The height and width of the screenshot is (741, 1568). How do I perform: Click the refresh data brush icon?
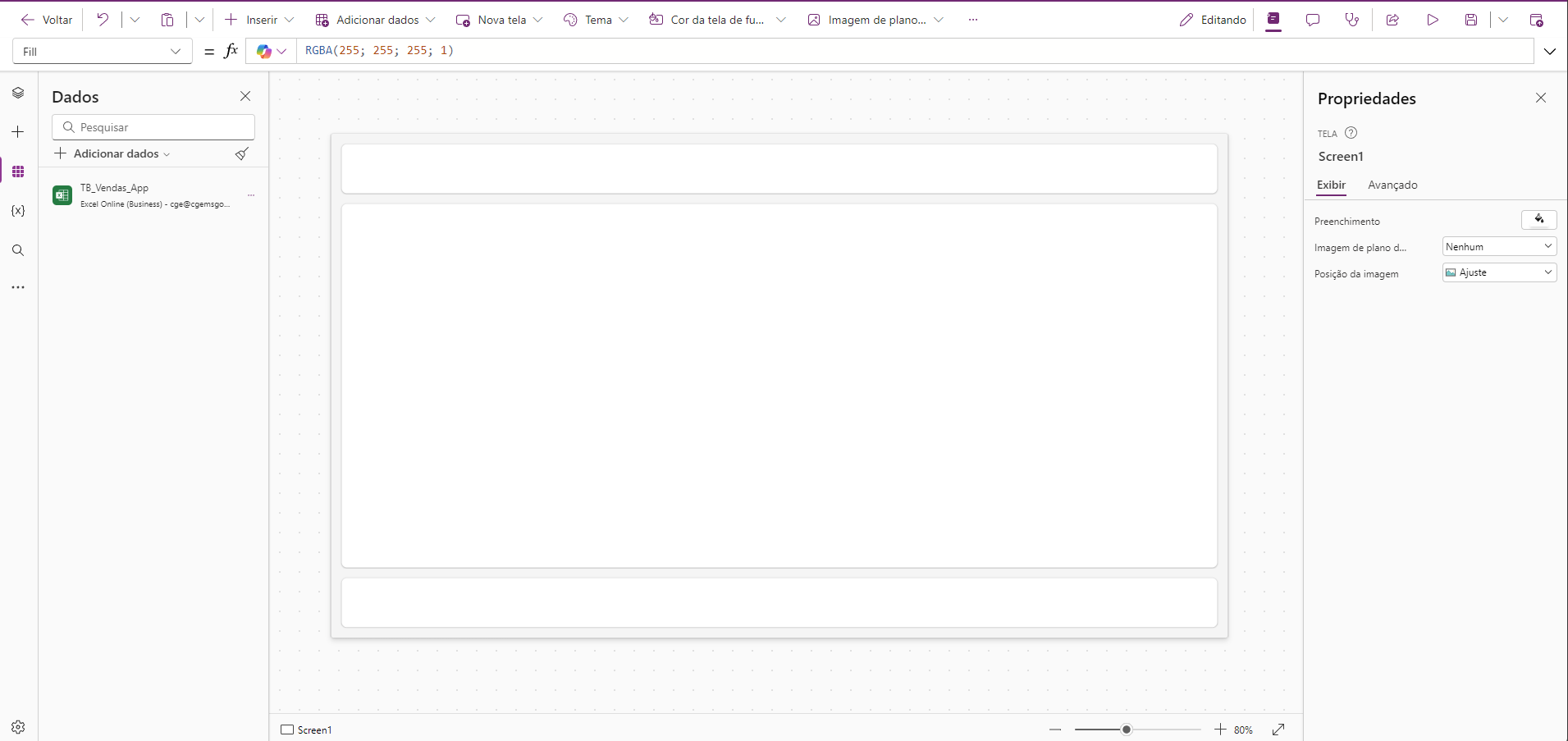(242, 153)
